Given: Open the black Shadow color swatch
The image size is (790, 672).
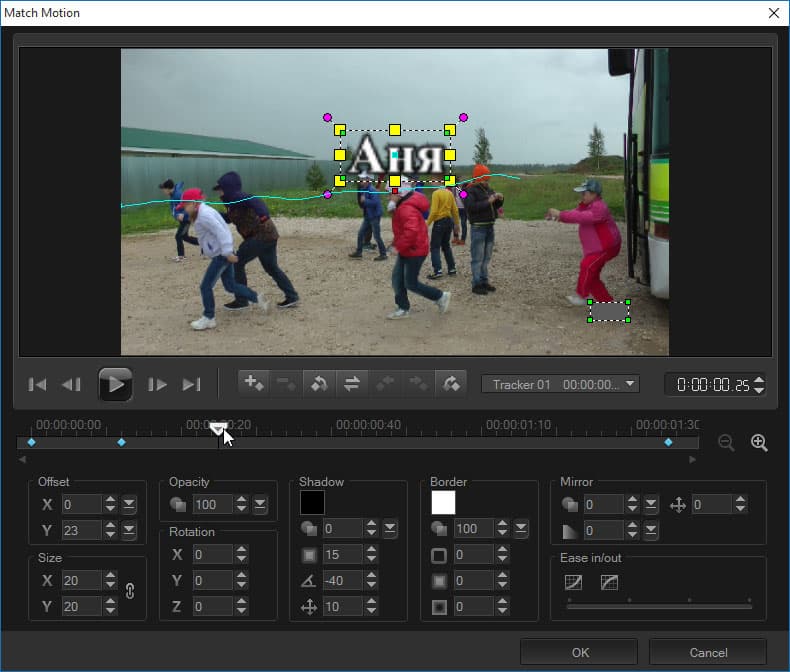Looking at the screenshot, I should (x=312, y=502).
